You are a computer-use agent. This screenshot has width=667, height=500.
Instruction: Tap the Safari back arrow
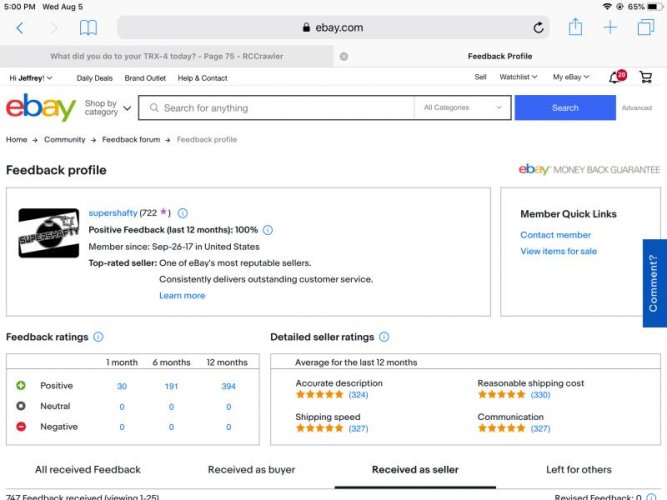(20, 28)
